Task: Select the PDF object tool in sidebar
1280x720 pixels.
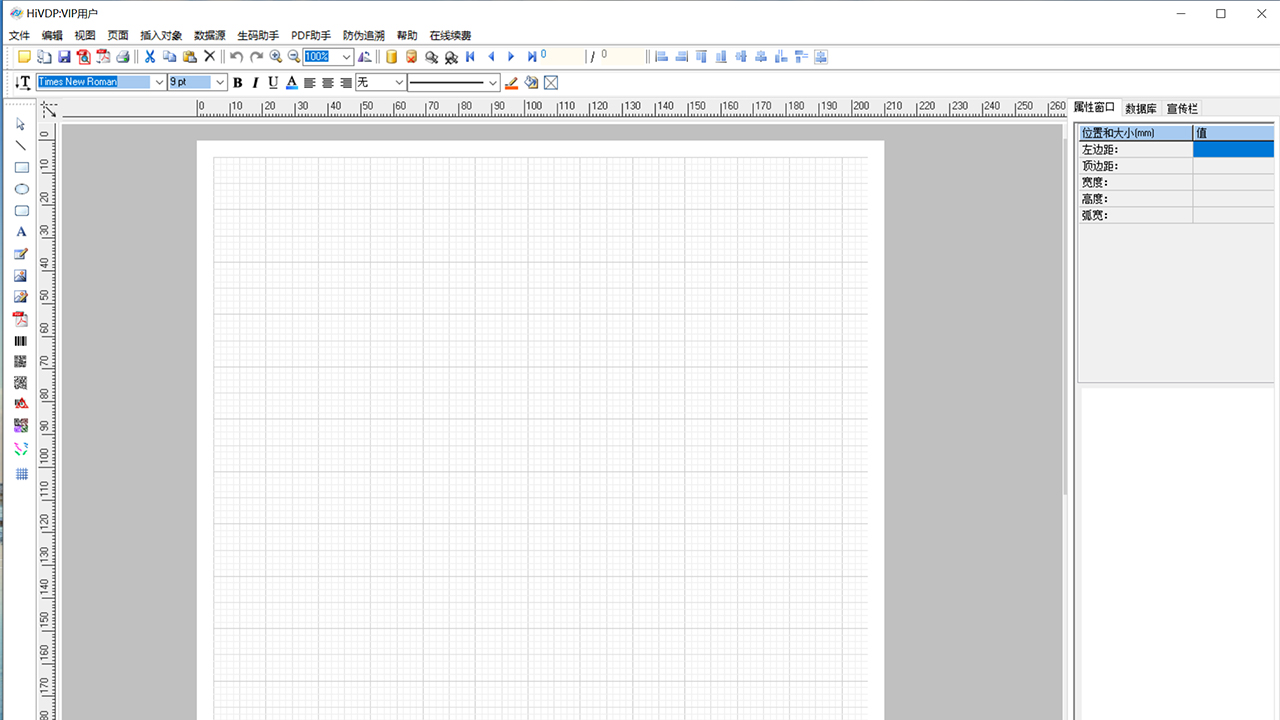Action: pos(21,319)
